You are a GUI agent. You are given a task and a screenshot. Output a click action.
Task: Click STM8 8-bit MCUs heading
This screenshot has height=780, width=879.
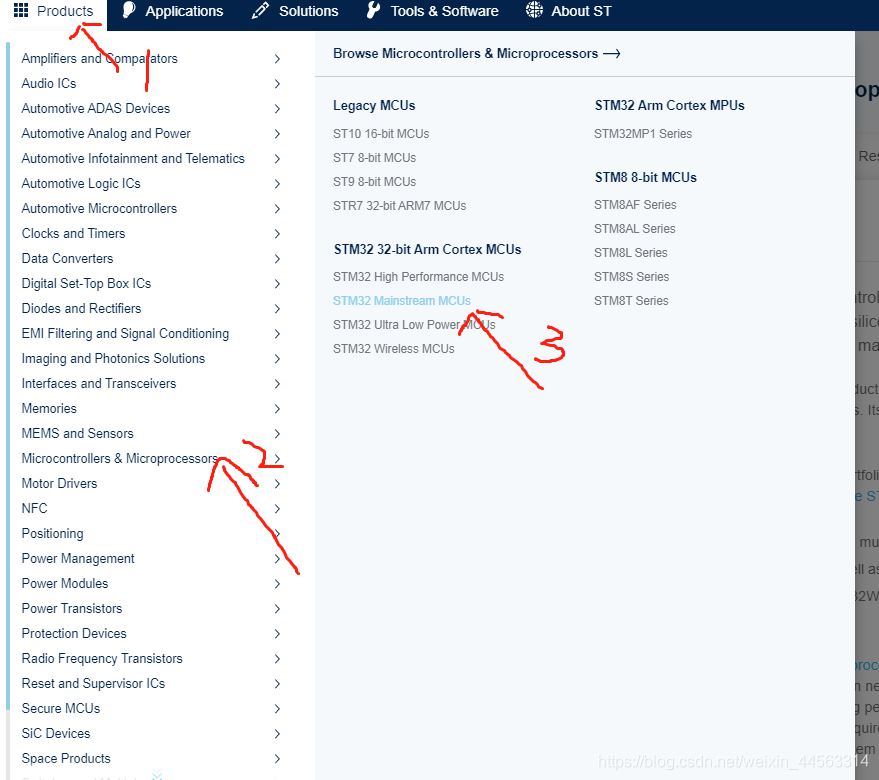pyautogui.click(x=645, y=177)
